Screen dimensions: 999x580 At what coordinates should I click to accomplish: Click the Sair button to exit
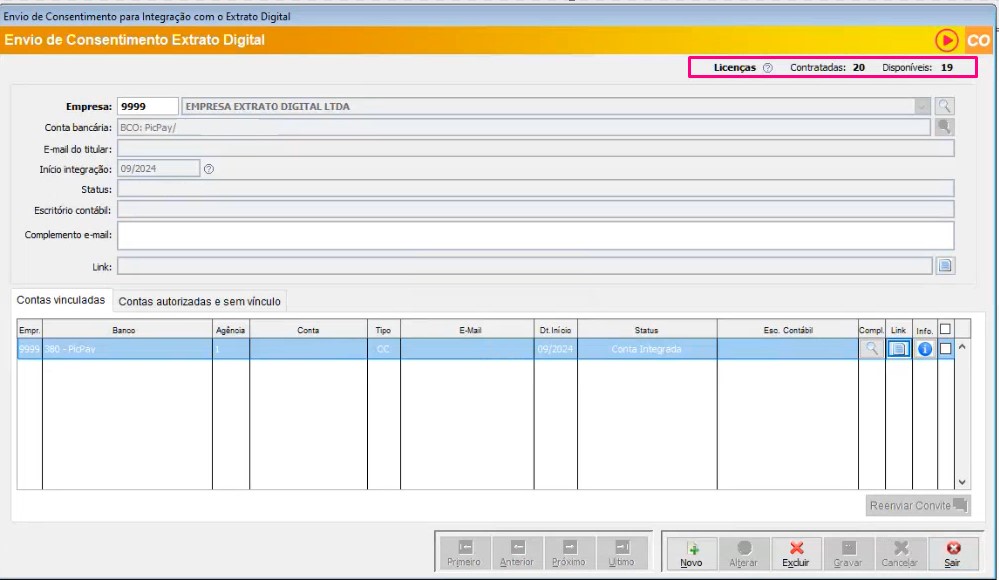tap(952, 553)
